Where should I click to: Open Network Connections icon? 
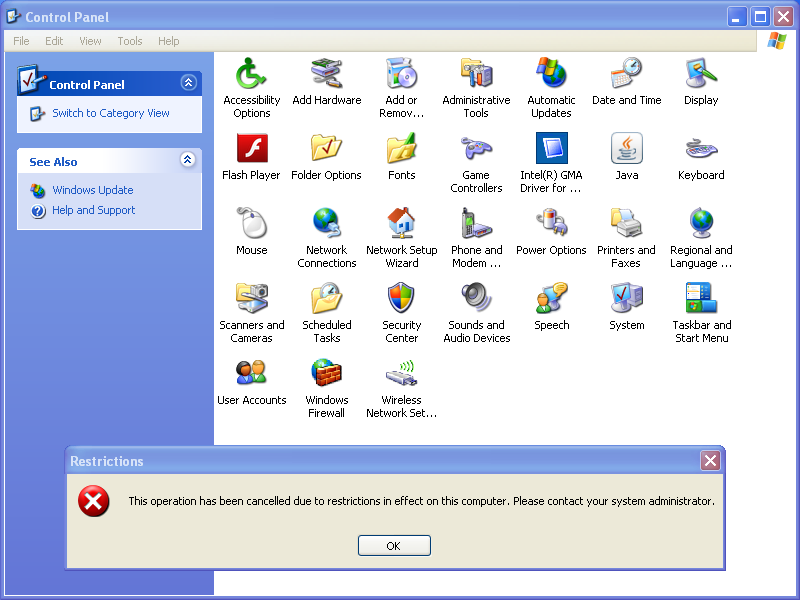point(326,224)
